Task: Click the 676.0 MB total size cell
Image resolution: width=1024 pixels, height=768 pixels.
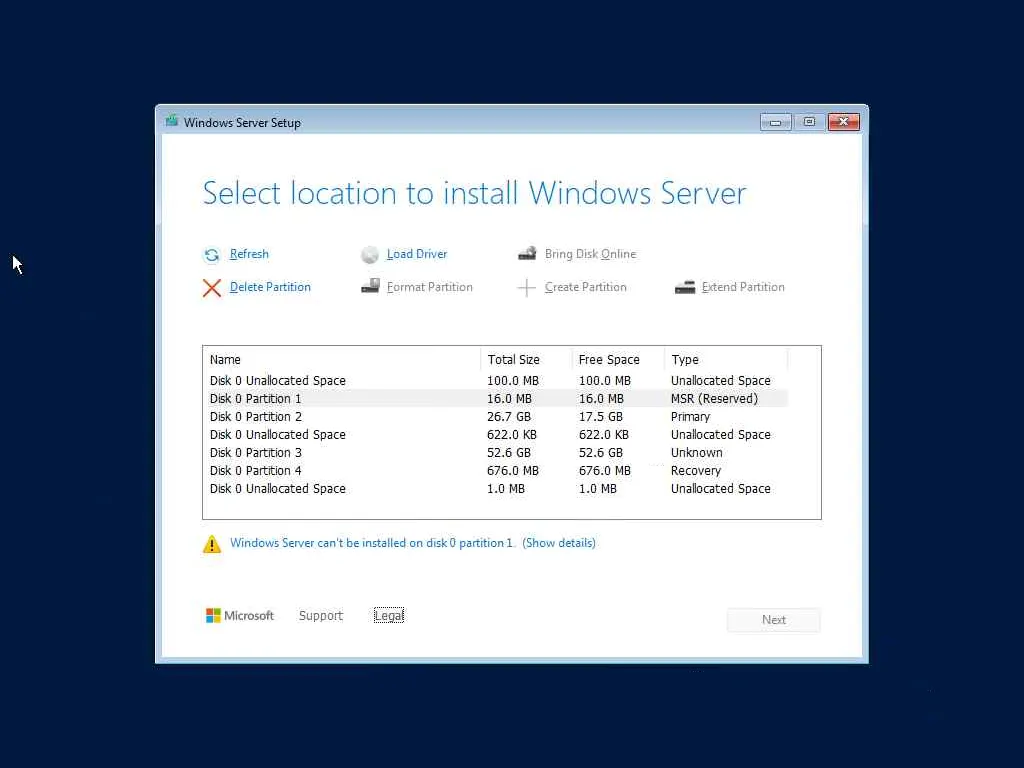Action: [513, 471]
